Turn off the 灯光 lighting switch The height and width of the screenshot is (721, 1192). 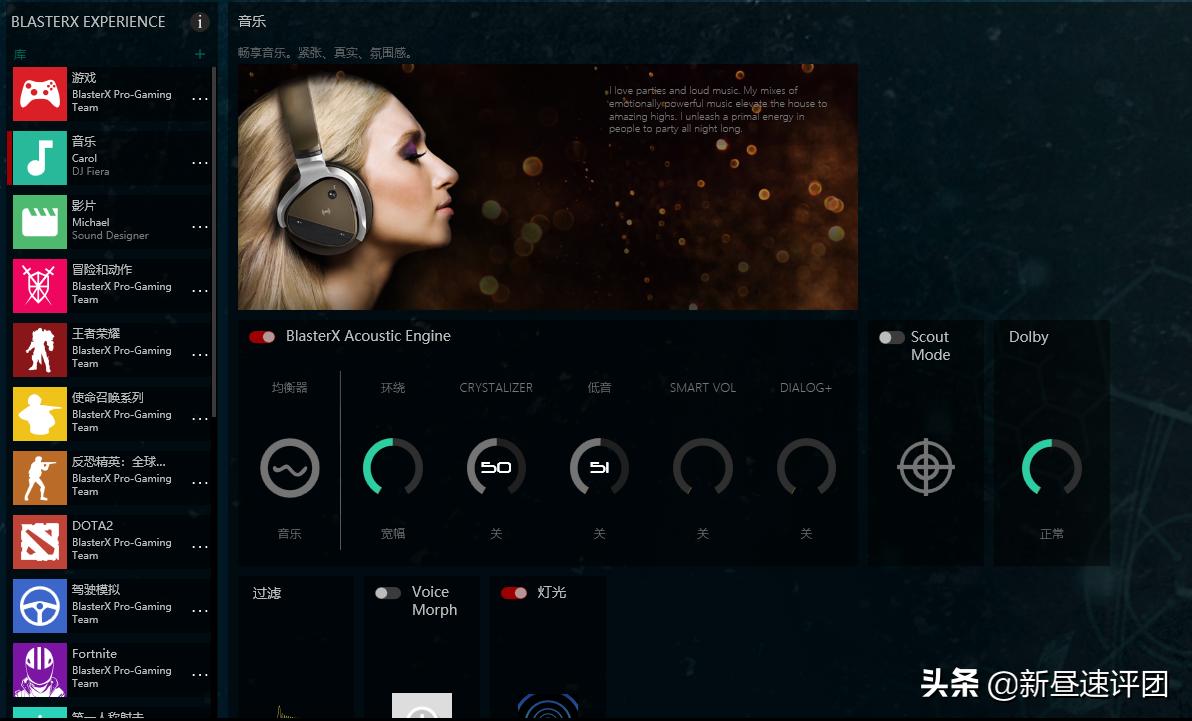tap(514, 592)
